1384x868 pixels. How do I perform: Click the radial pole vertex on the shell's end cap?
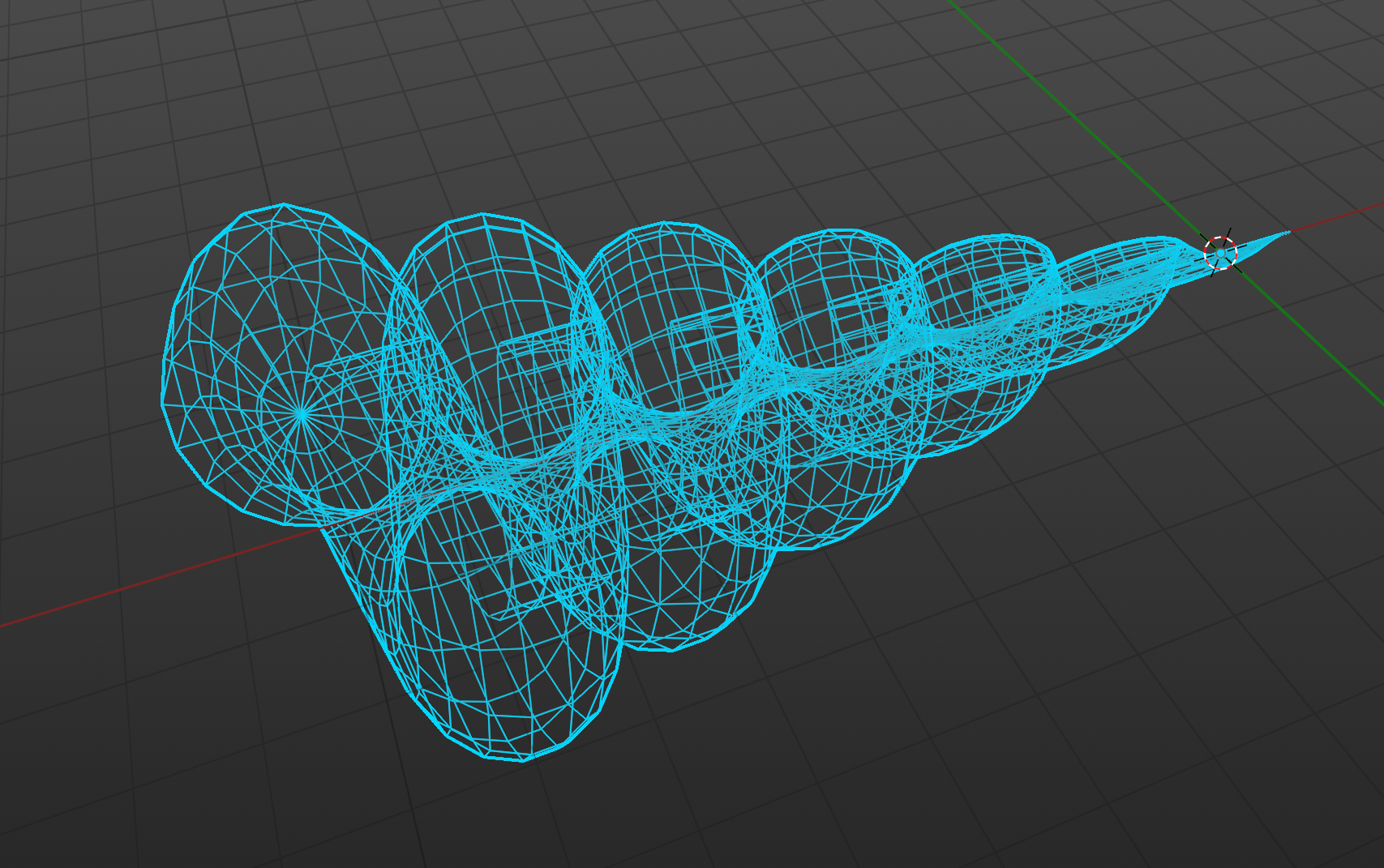[x=302, y=414]
